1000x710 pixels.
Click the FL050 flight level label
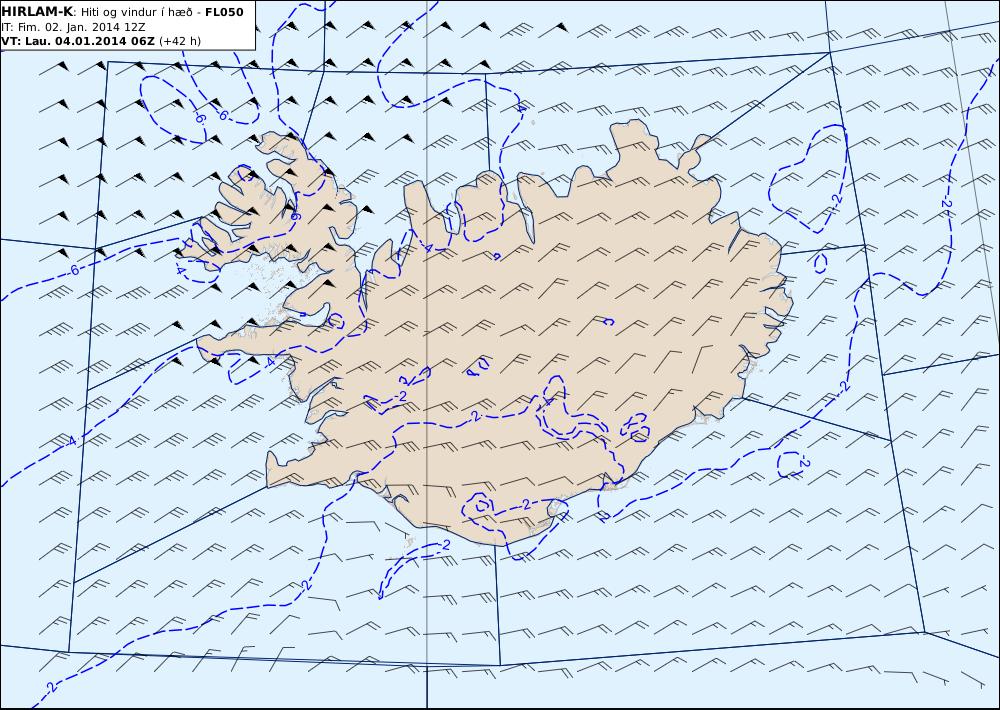(x=224, y=12)
